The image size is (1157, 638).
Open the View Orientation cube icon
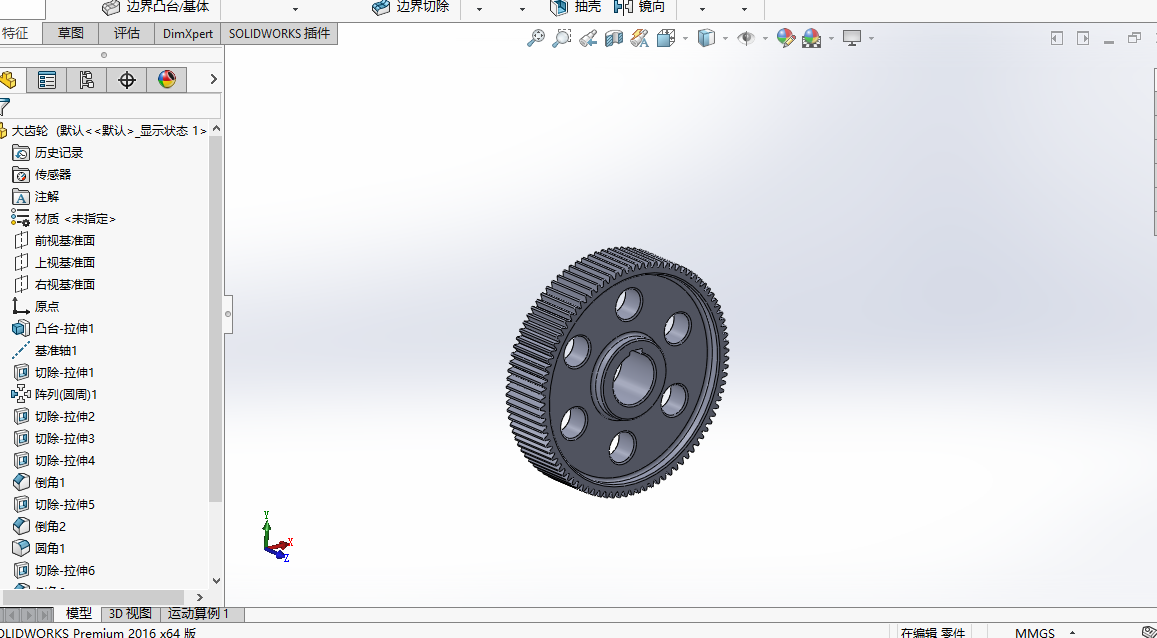pyautogui.click(x=666, y=38)
